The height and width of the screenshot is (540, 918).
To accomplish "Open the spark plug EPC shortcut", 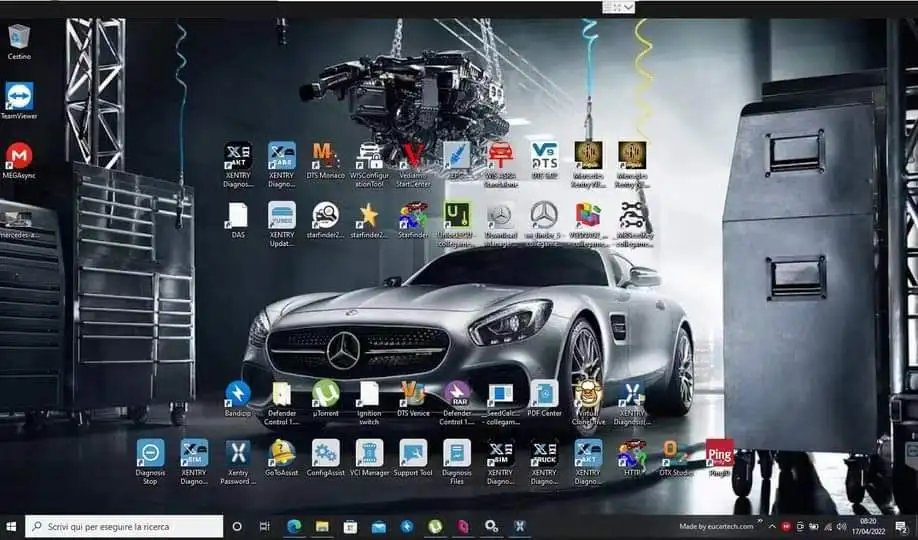I will click(x=457, y=160).
